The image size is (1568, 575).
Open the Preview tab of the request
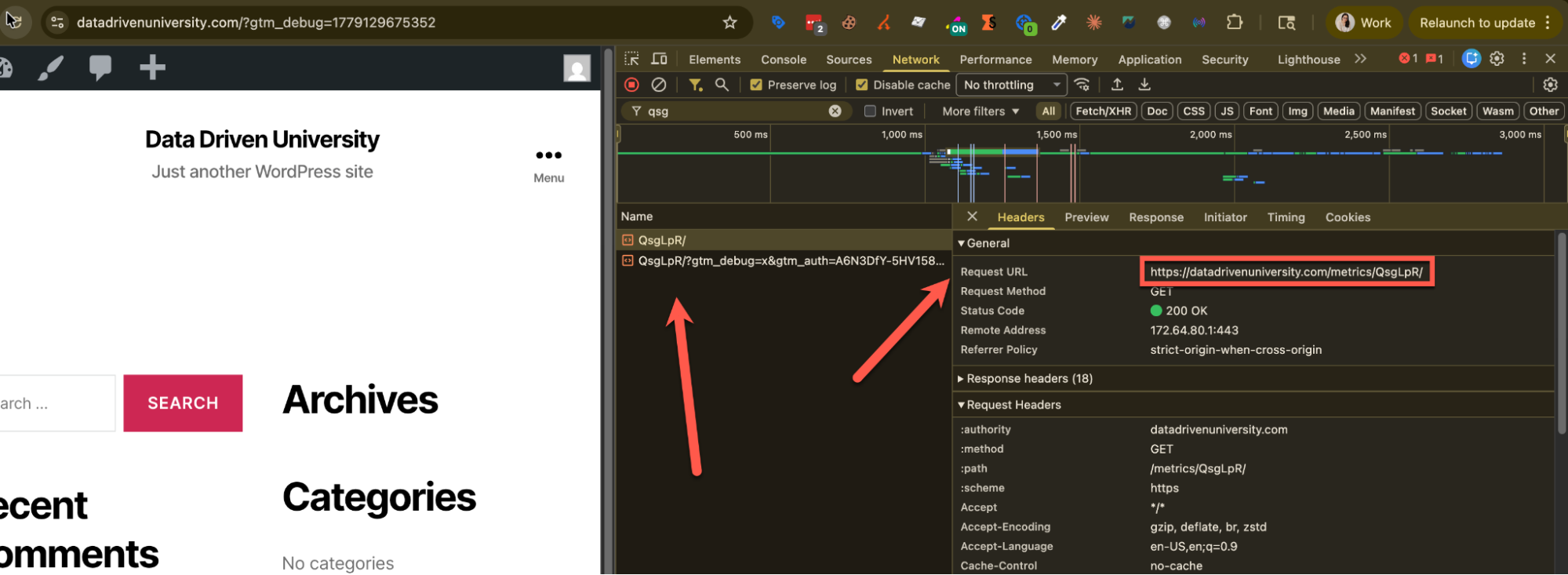coord(1086,217)
